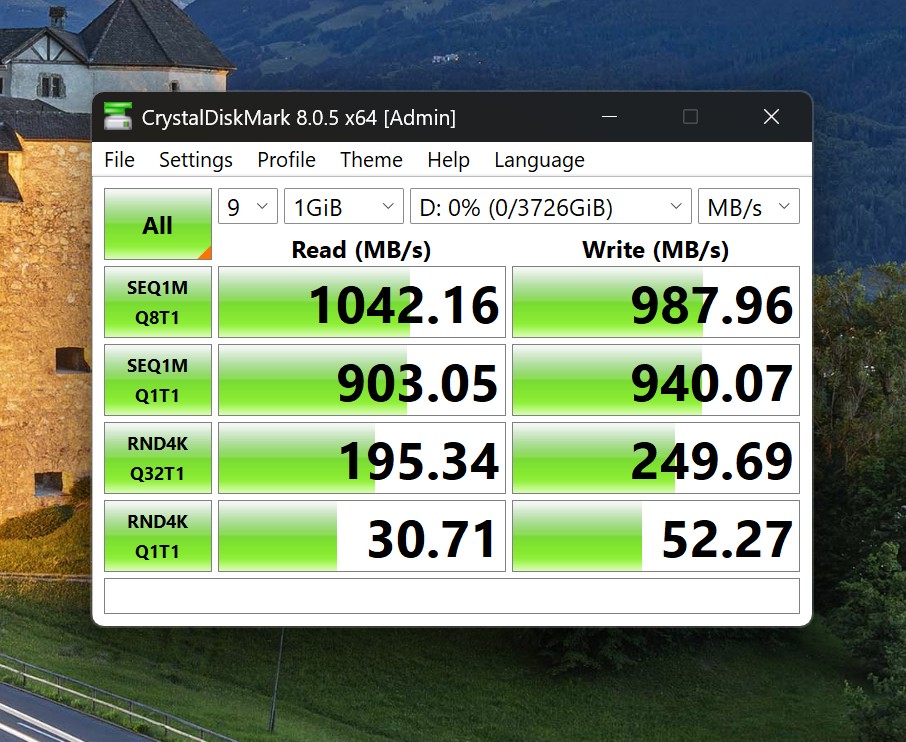Open the Profile menu
Viewport: 906px width, 742px height.
(286, 160)
